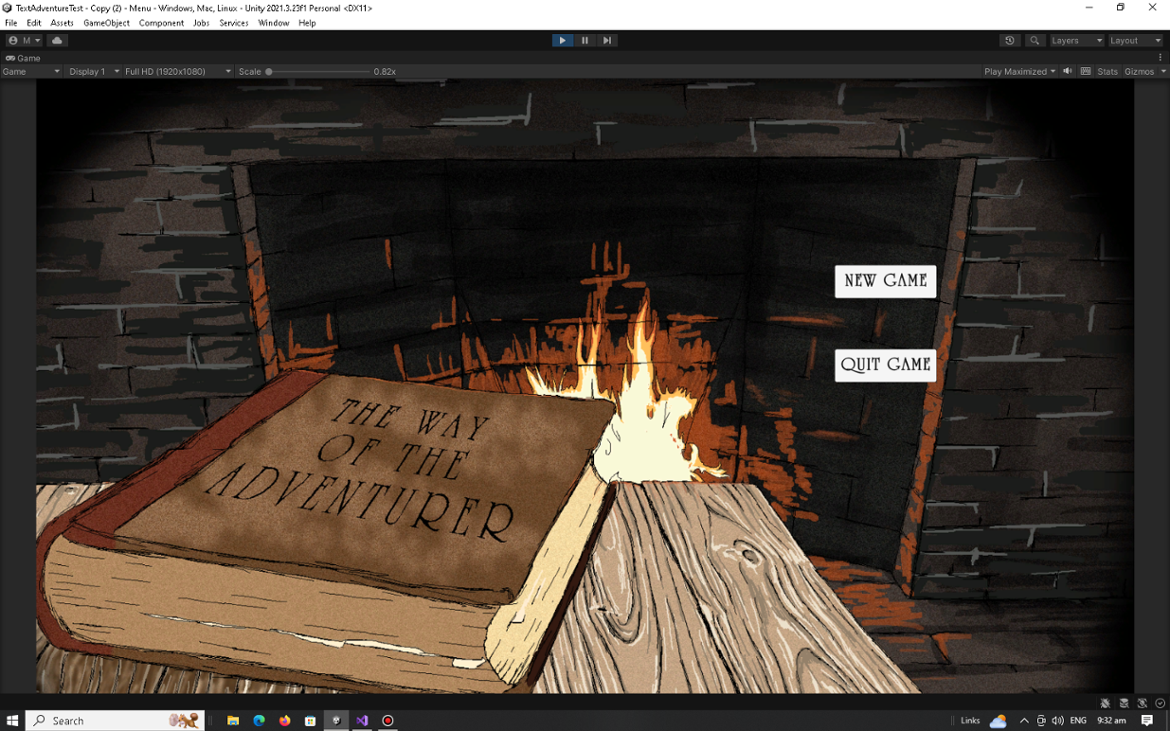Toggle Pause on the playback controls

click(x=584, y=40)
